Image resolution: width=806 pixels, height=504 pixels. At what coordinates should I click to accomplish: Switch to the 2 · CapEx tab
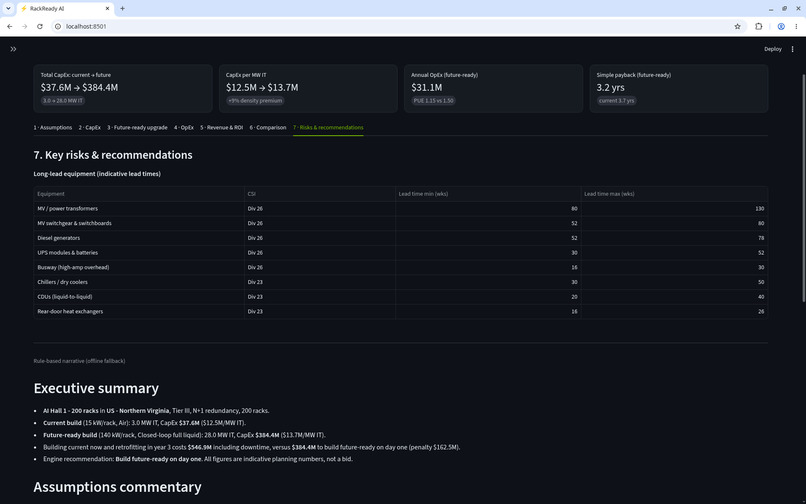[90, 128]
